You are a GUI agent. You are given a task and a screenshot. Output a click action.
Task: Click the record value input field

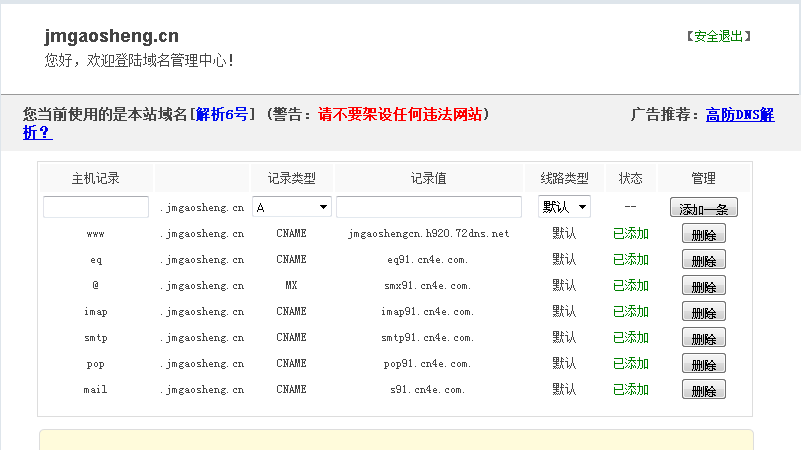click(x=428, y=207)
